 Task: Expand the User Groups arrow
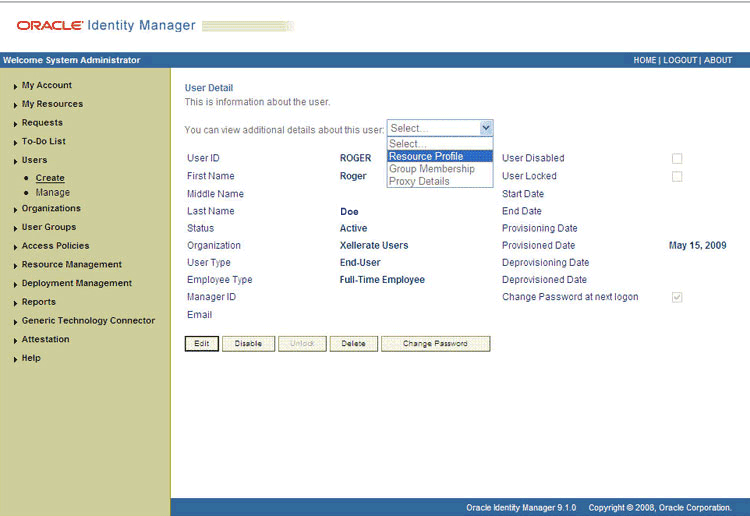pos(15,228)
